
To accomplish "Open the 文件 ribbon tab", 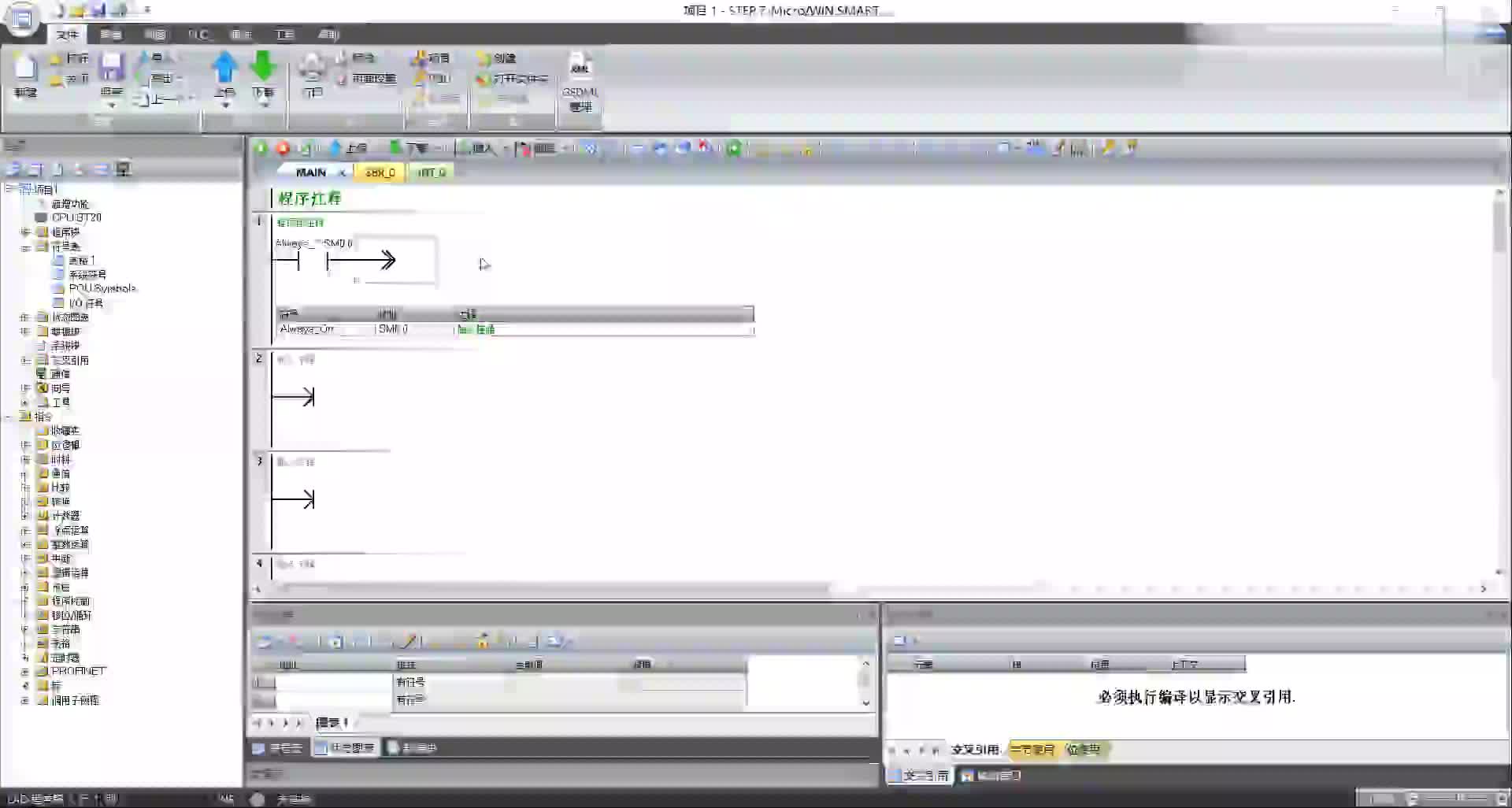I will [68, 35].
